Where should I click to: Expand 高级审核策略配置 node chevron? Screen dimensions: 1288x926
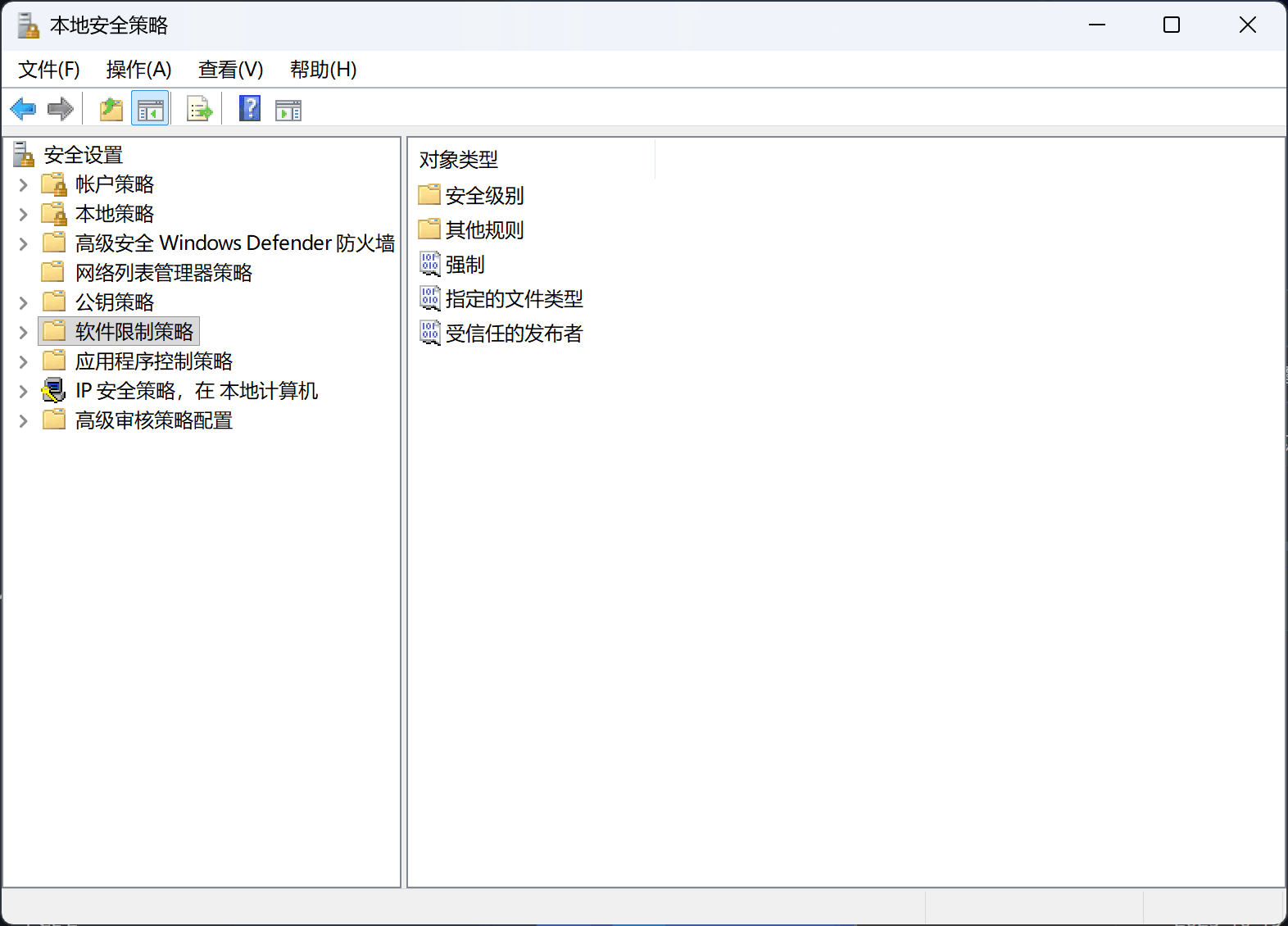(x=24, y=421)
